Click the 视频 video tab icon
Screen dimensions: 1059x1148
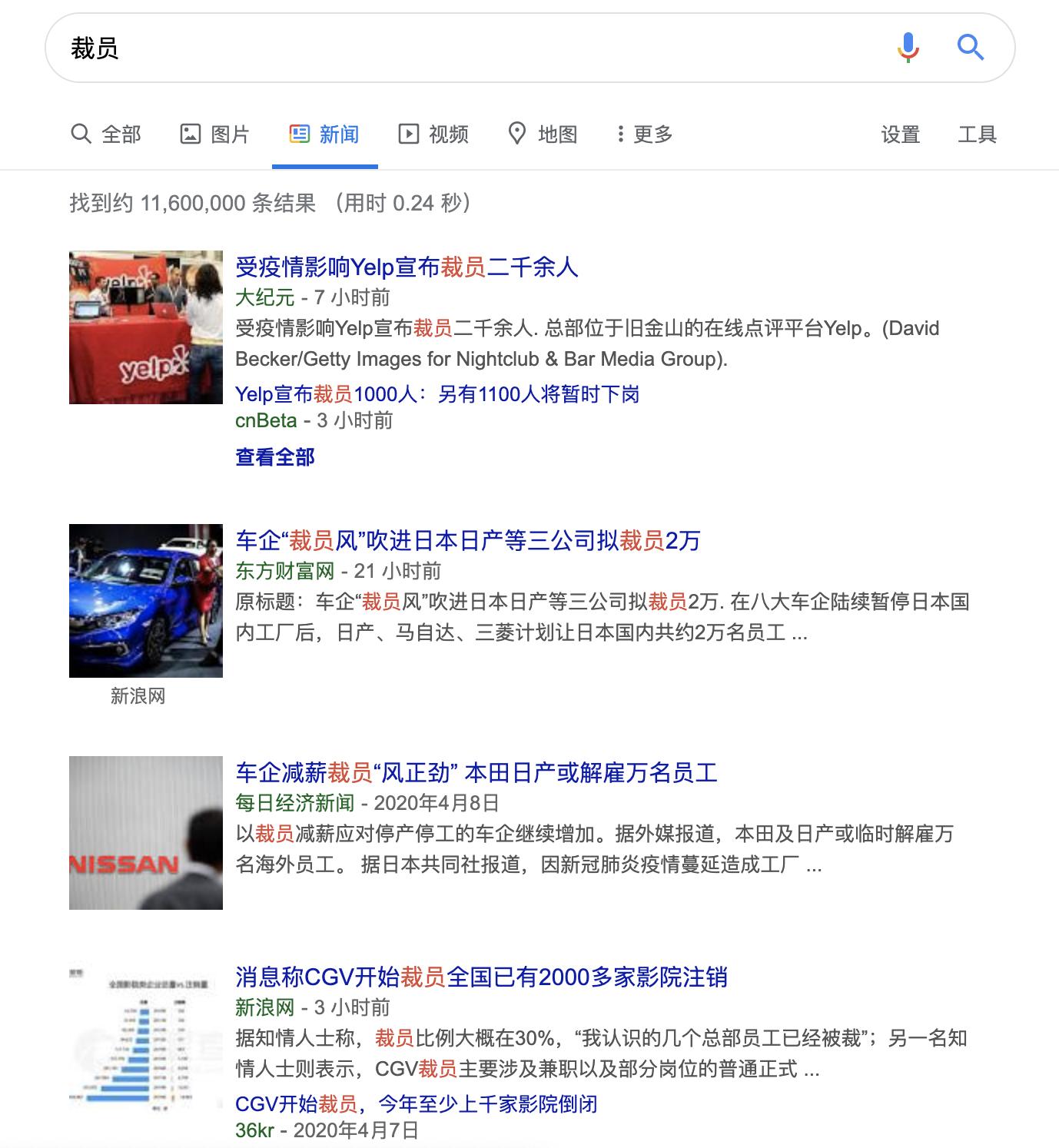point(409,134)
